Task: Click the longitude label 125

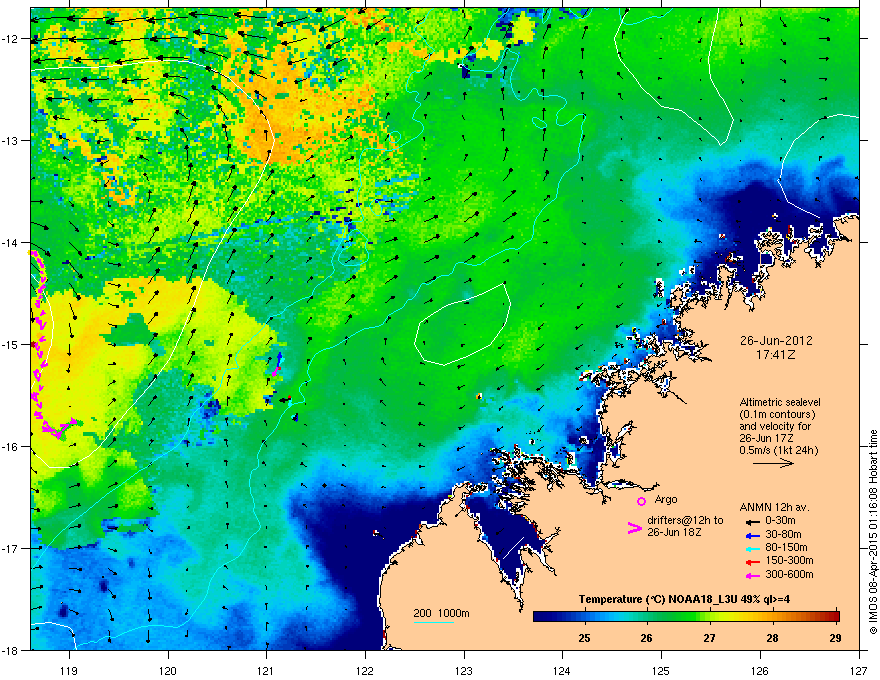Action: (x=661, y=671)
